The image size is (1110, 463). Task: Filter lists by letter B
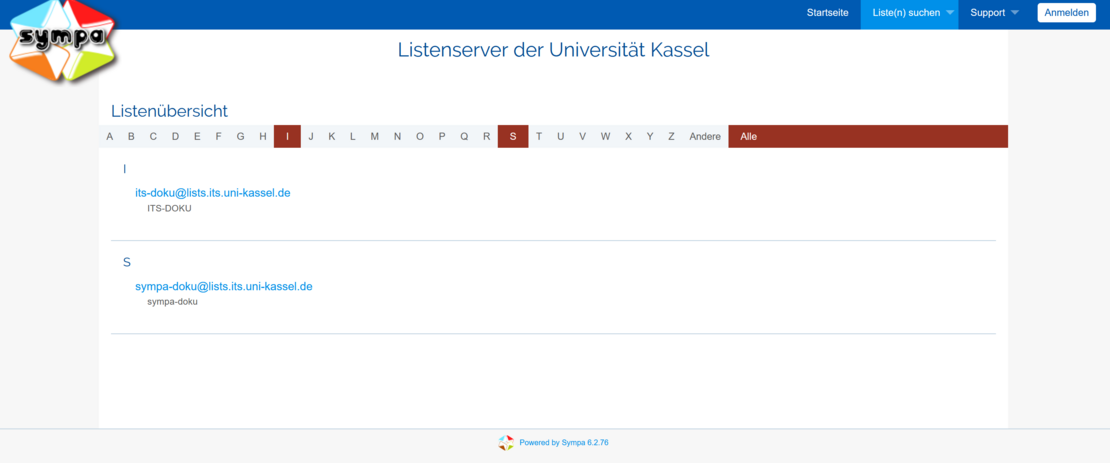click(x=131, y=137)
